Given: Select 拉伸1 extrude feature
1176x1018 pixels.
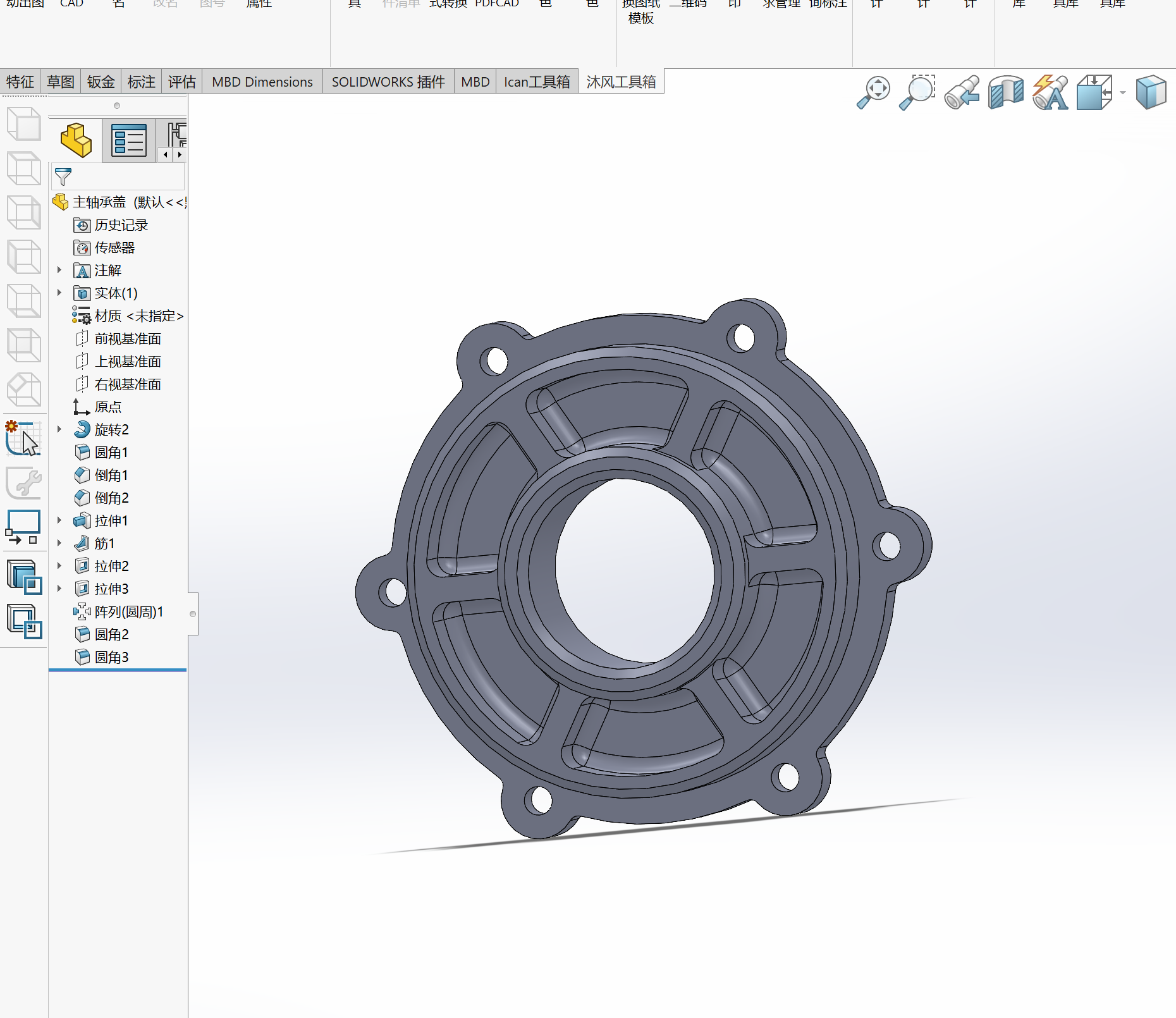Looking at the screenshot, I should click(101, 521).
